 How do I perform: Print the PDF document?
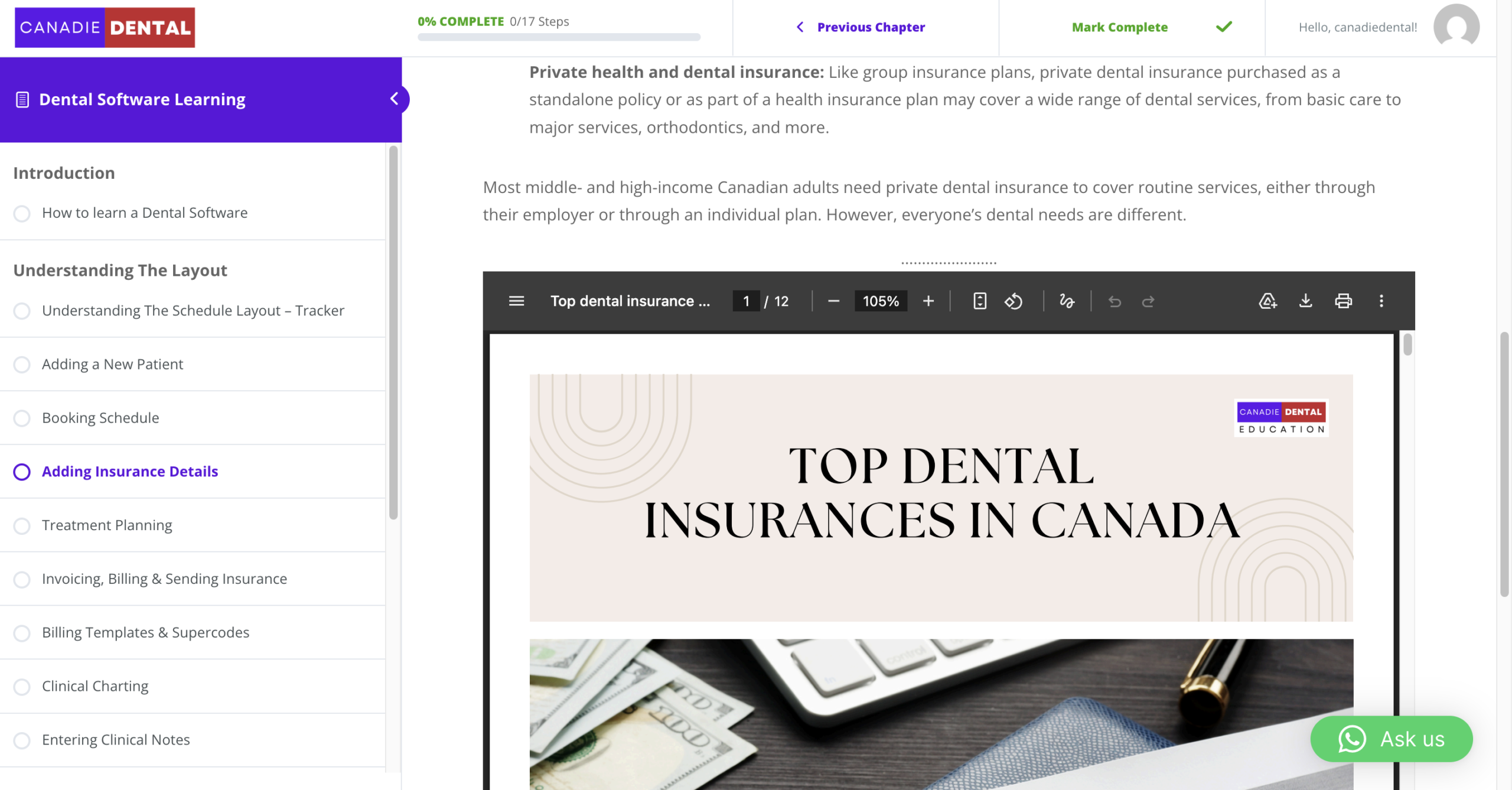click(1343, 301)
